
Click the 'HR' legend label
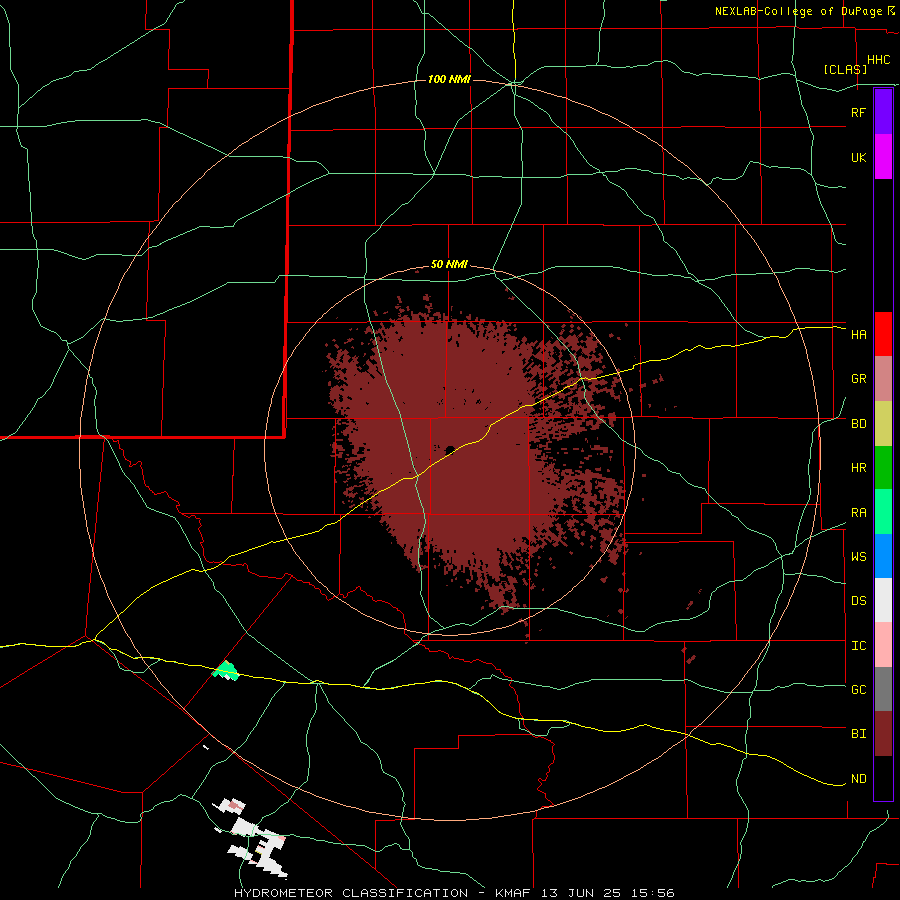coord(858,468)
